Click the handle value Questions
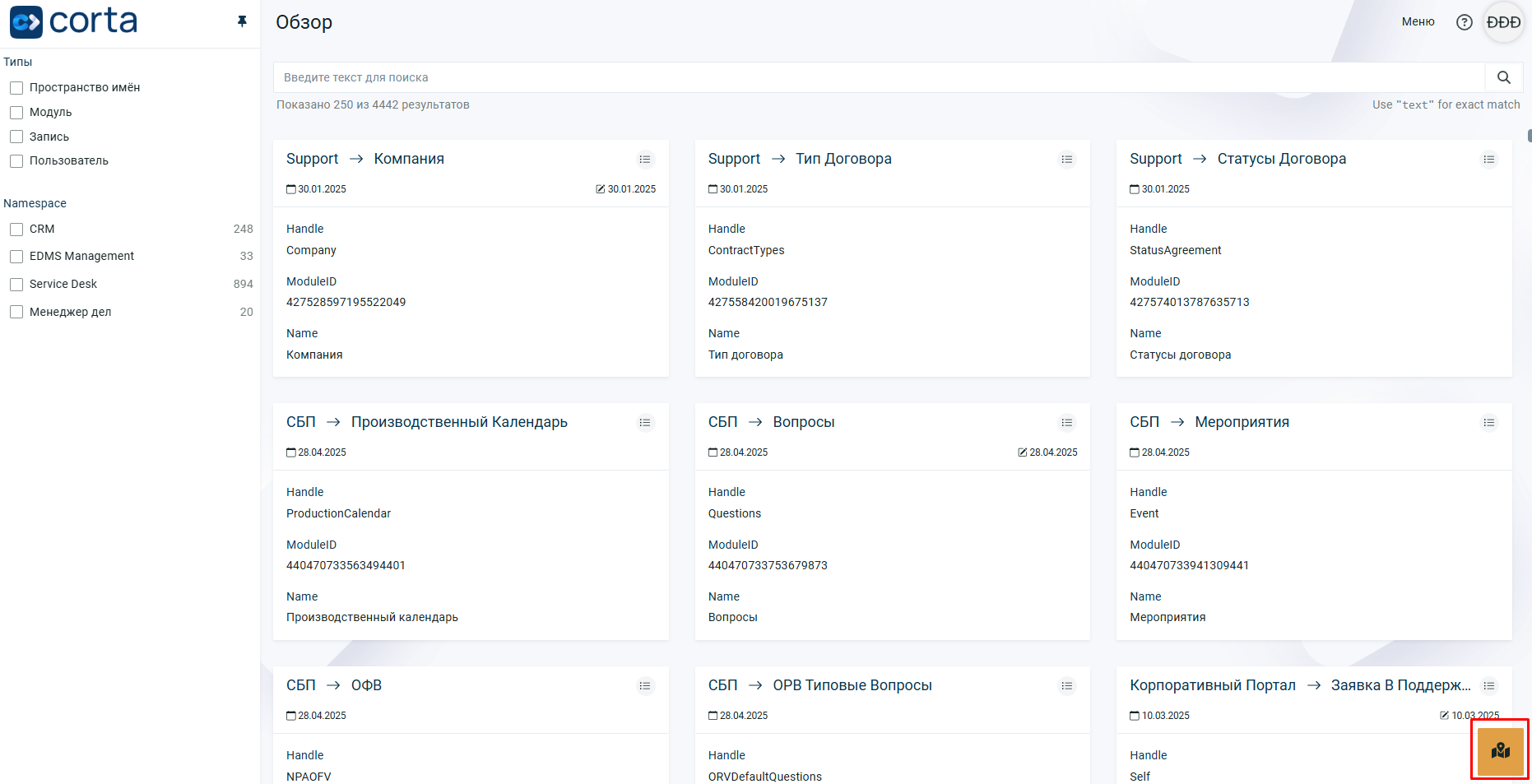The width and height of the screenshot is (1532, 784). (x=735, y=513)
